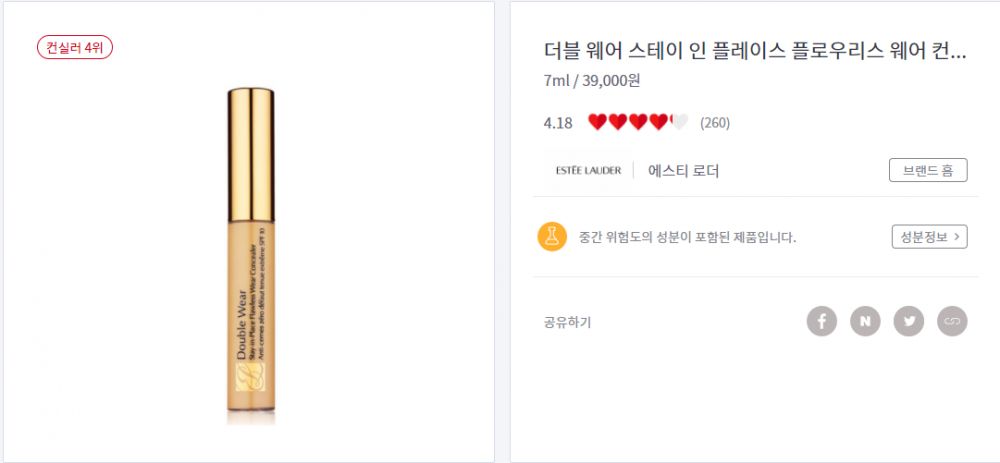Click the last partially filled rating heart
The image size is (1000, 463).
[x=678, y=123]
